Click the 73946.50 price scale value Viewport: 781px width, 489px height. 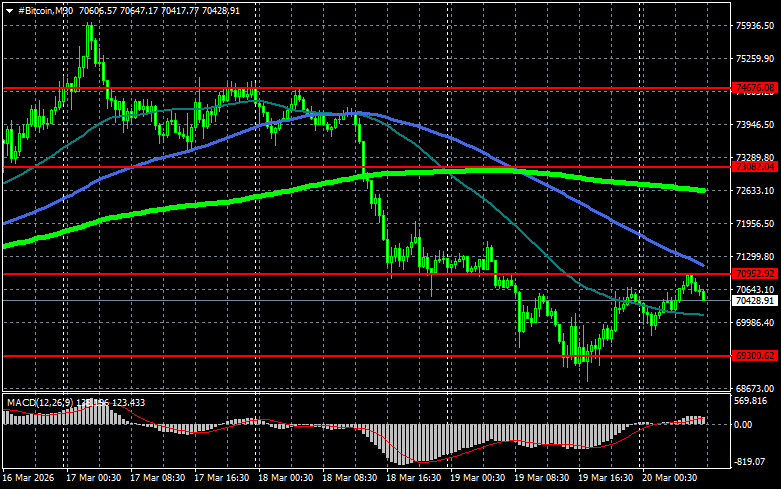click(755, 124)
